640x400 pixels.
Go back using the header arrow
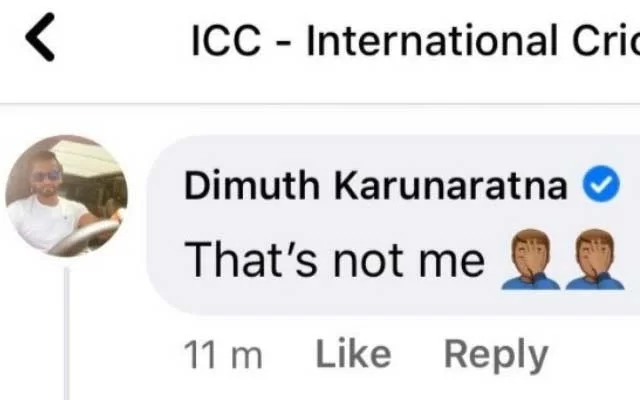coord(40,37)
